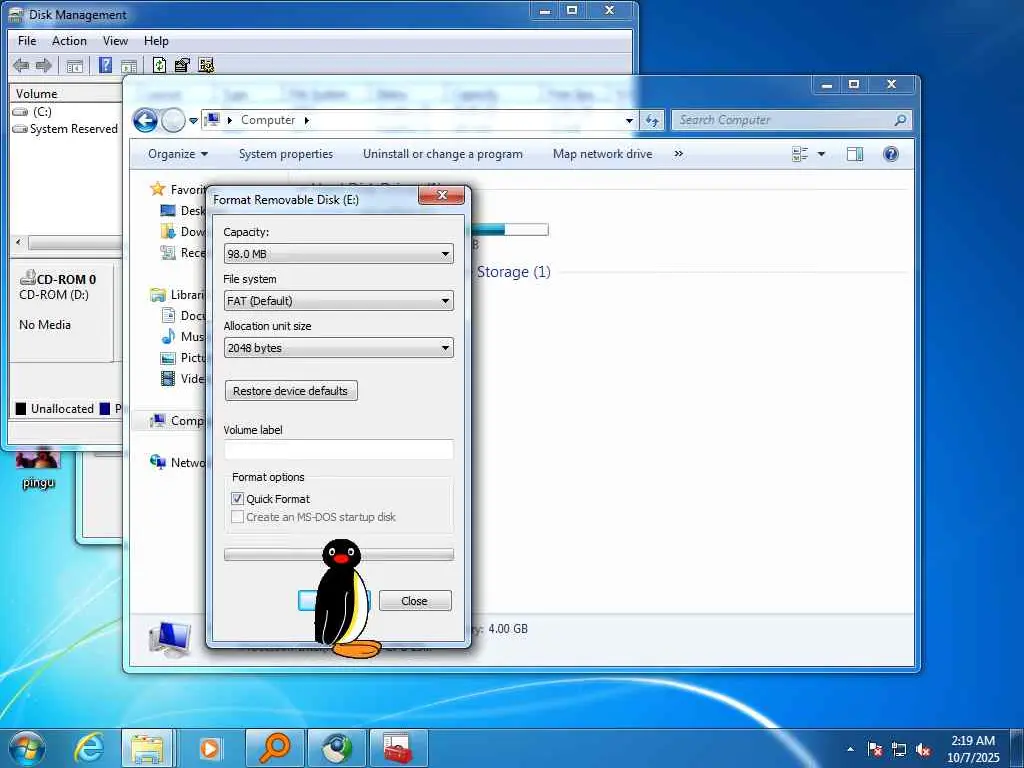Screen dimensions: 1024x768
Task: Click the Close button in Format dialog
Action: (x=415, y=601)
